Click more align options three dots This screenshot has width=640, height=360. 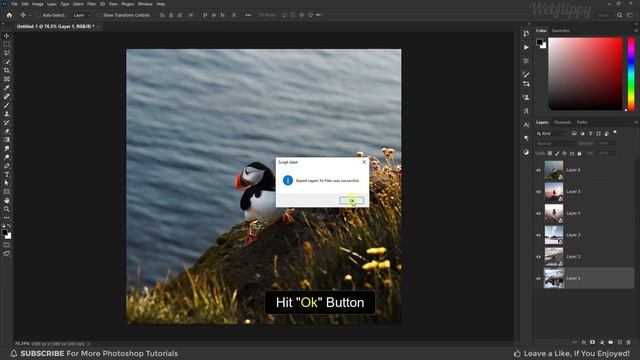tap(248, 15)
